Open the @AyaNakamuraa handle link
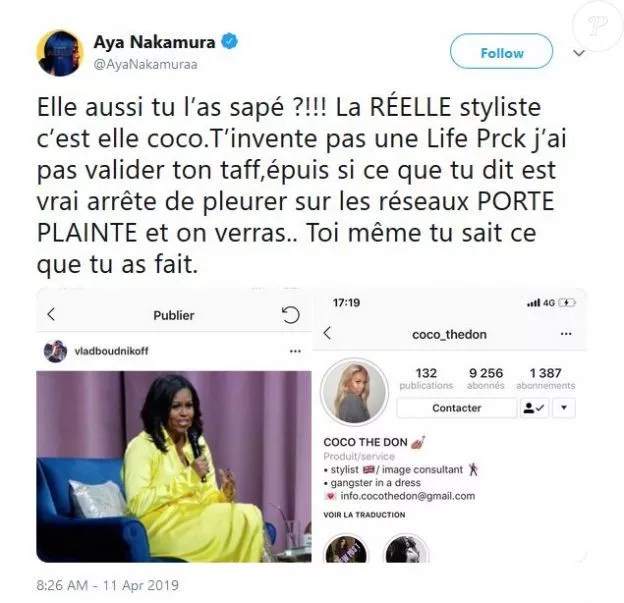The width and height of the screenshot is (624, 603). coord(145,64)
